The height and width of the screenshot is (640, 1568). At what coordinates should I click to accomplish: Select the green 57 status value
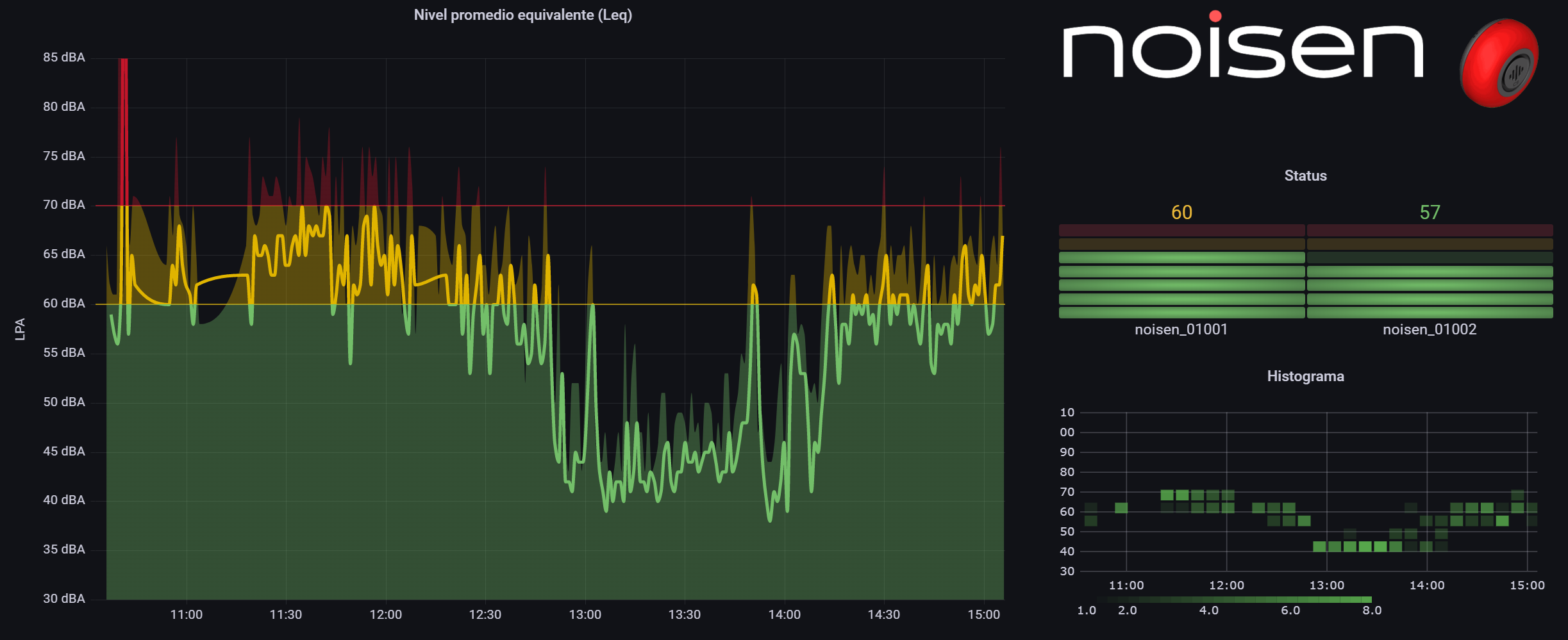click(1430, 212)
